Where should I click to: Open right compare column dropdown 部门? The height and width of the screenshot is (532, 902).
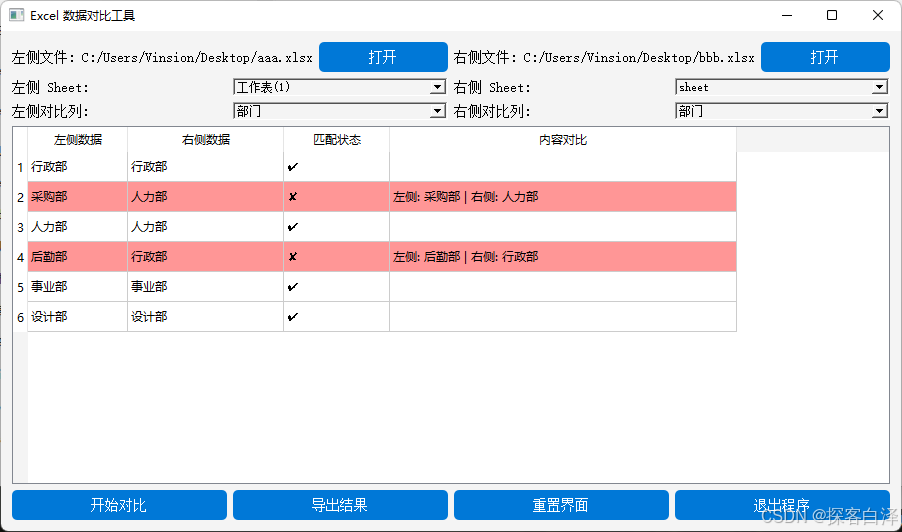coord(781,110)
